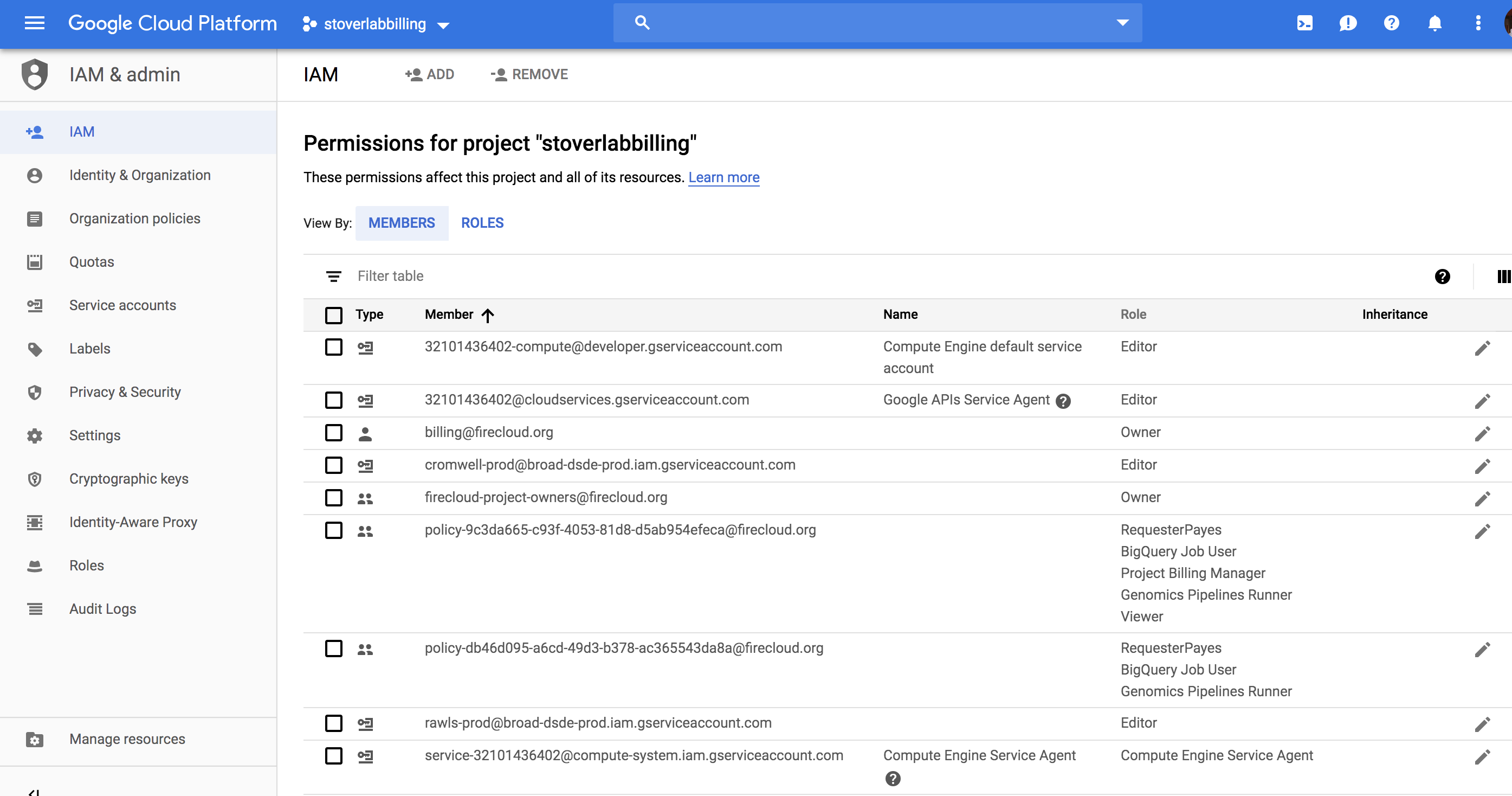This screenshot has width=1512, height=796.
Task: Click the IAM & admin shield icon
Action: point(35,75)
